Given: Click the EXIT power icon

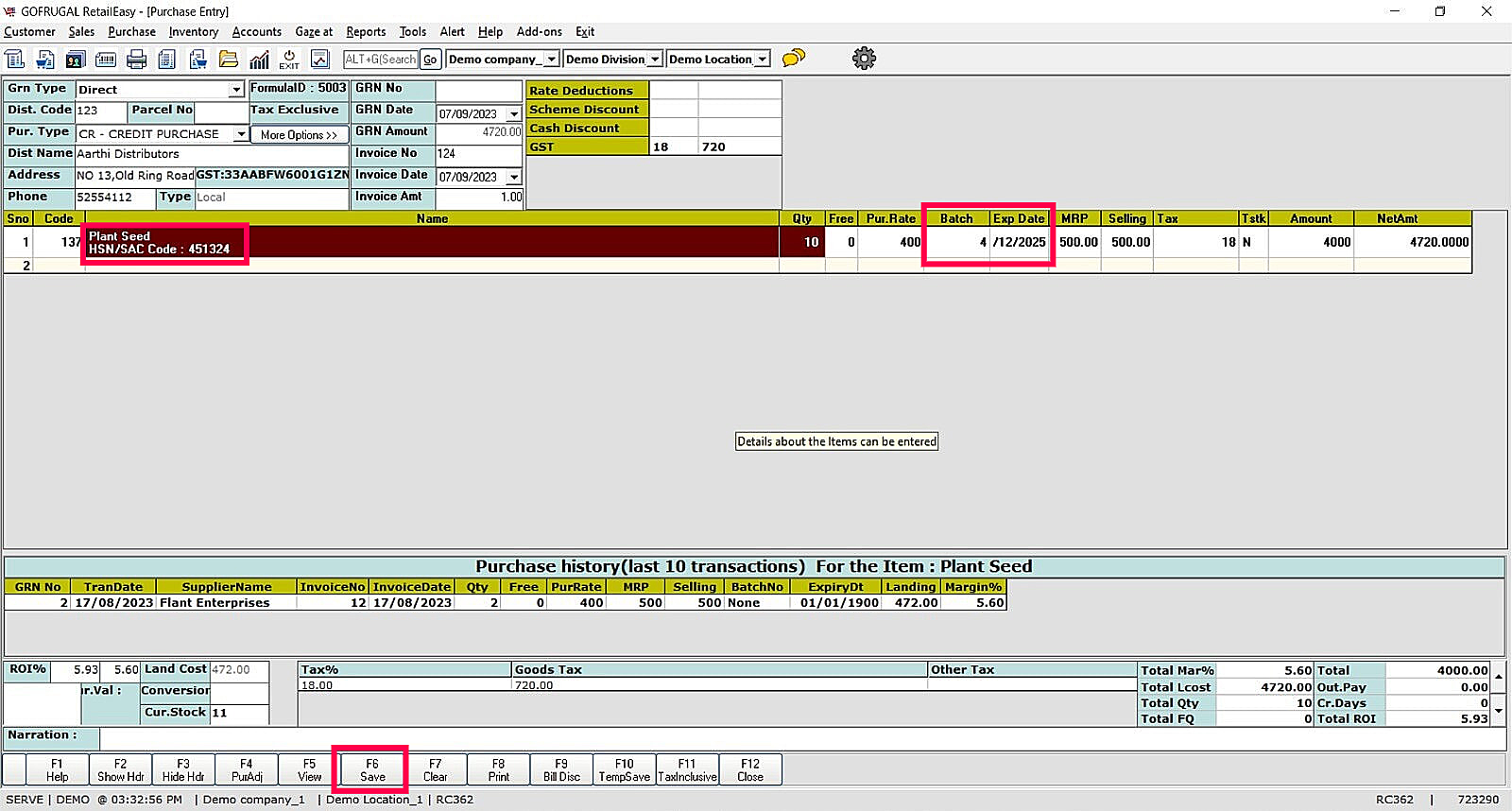Looking at the screenshot, I should pos(289,60).
